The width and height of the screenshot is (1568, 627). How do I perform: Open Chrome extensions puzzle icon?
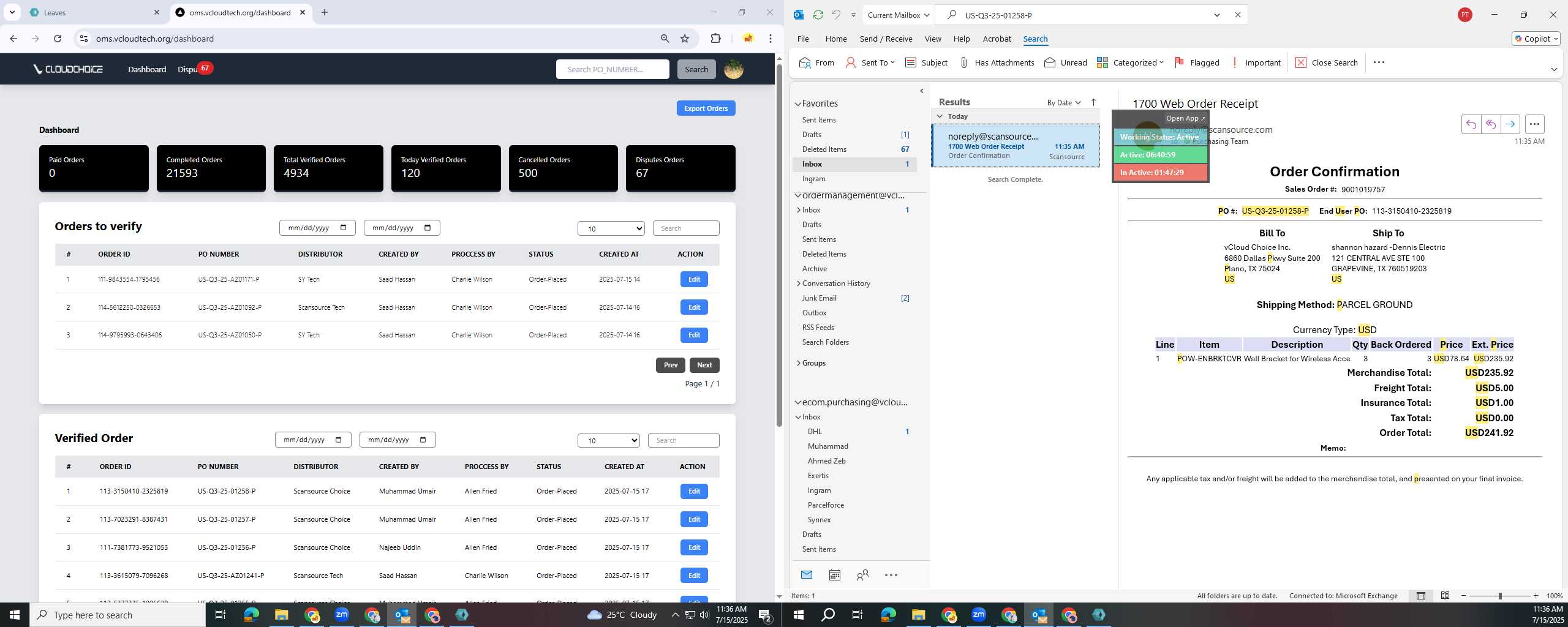click(x=715, y=39)
